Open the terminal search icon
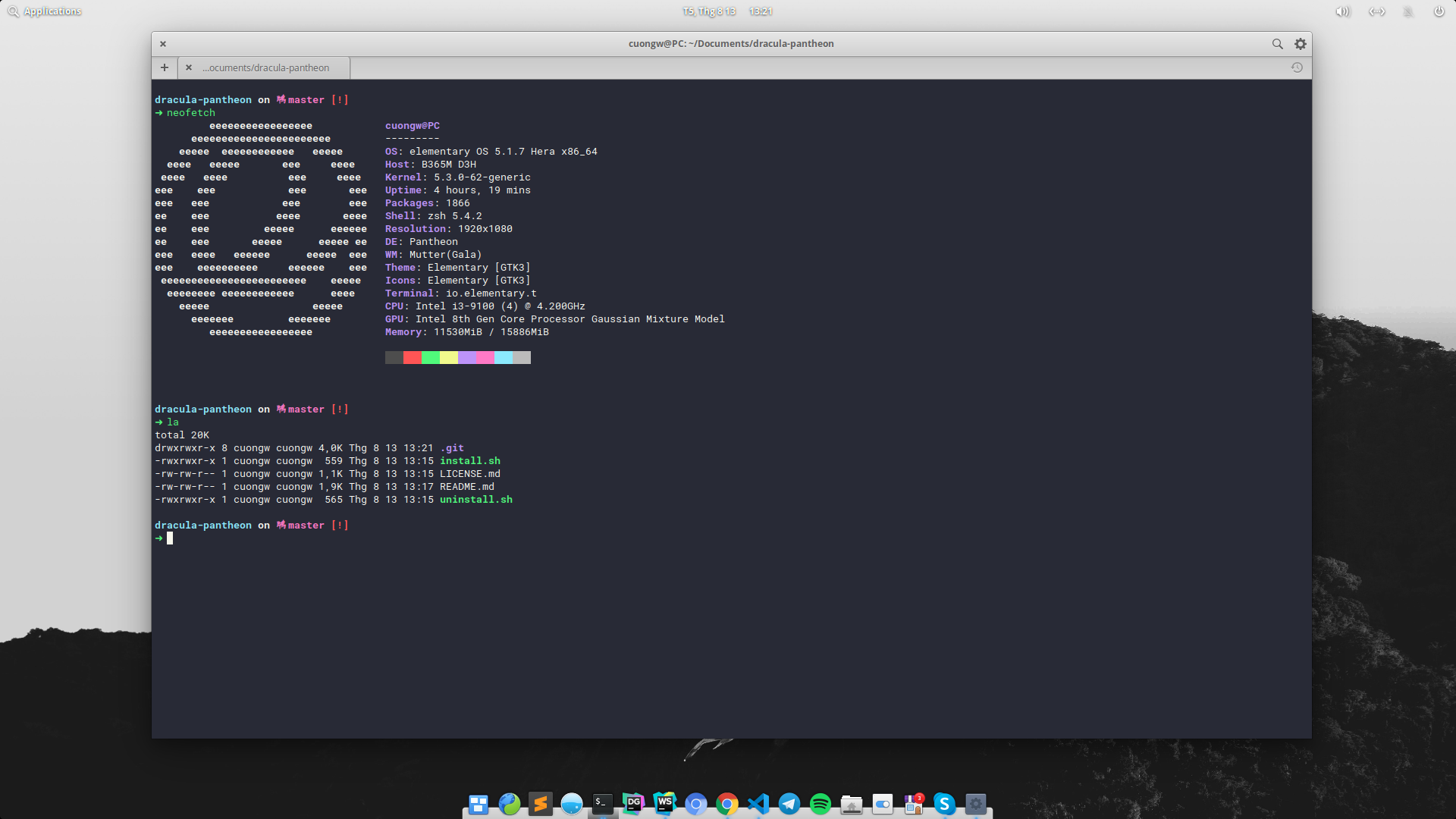This screenshot has width=1456, height=819. pyautogui.click(x=1277, y=44)
